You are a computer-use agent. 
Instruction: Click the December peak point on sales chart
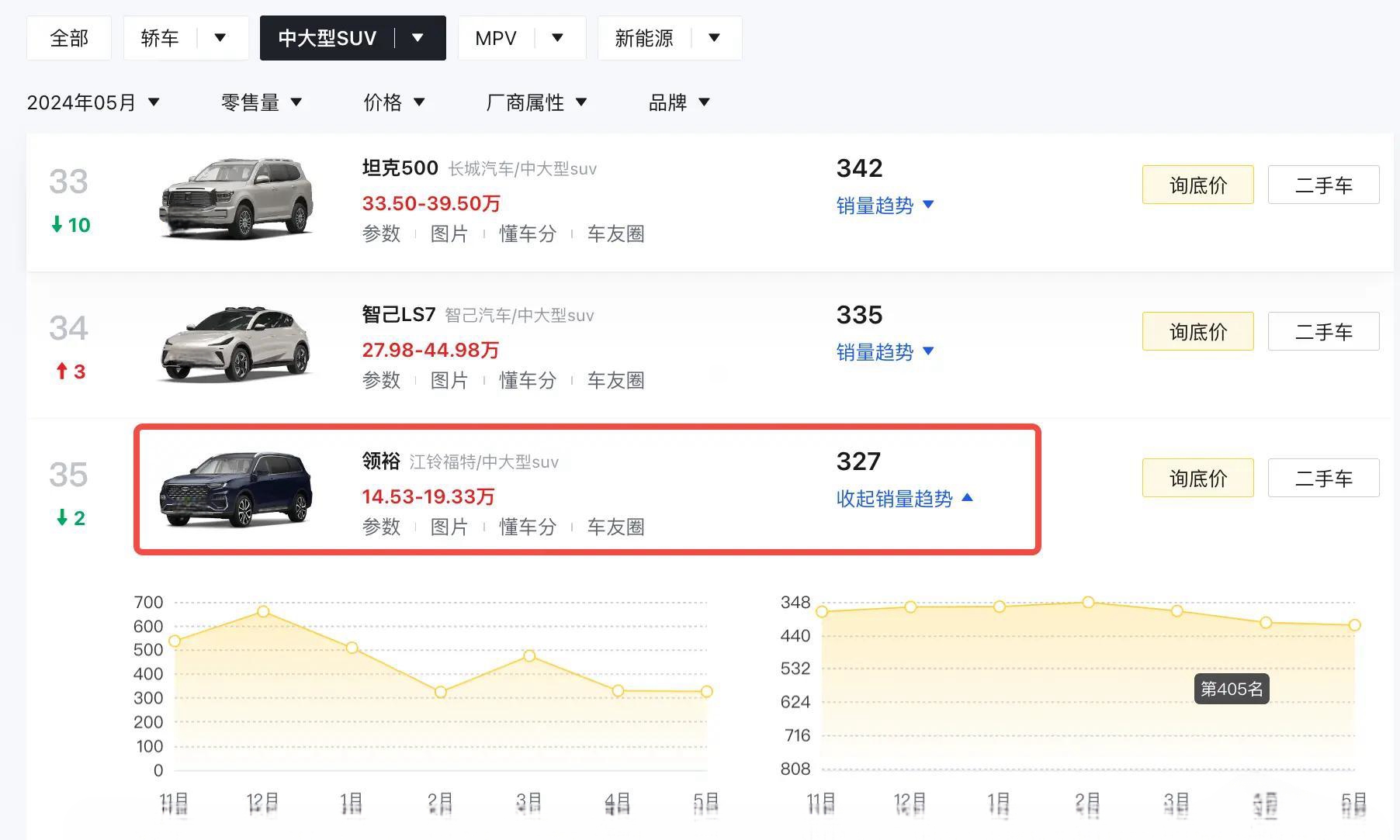(x=263, y=612)
